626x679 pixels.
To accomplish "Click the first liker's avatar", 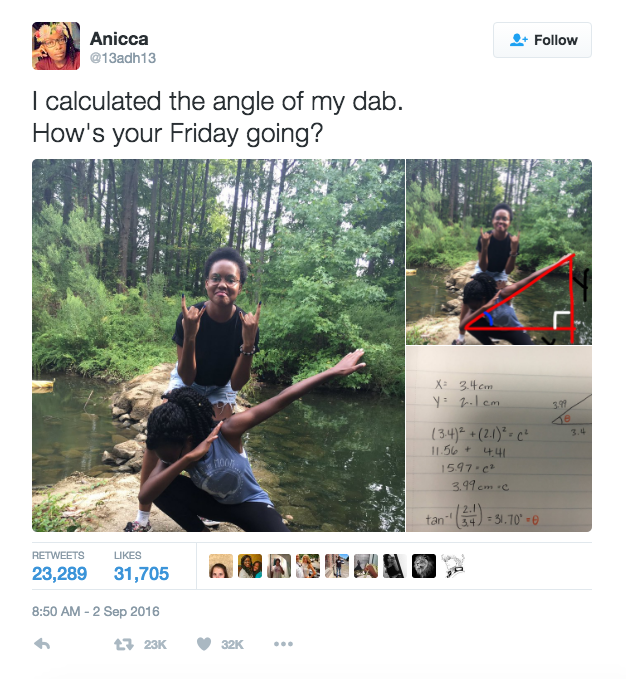I will tap(221, 566).
